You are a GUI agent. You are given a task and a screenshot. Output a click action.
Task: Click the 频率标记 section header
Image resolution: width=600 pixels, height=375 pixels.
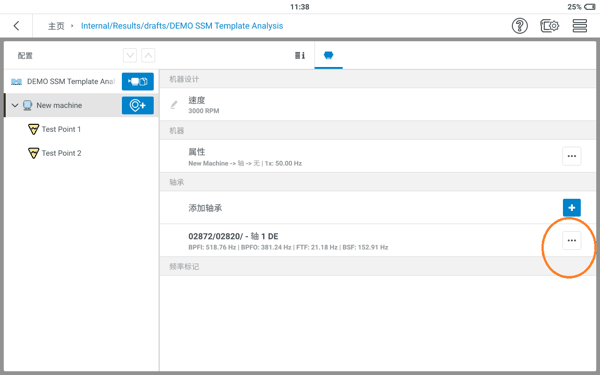pyautogui.click(x=379, y=267)
